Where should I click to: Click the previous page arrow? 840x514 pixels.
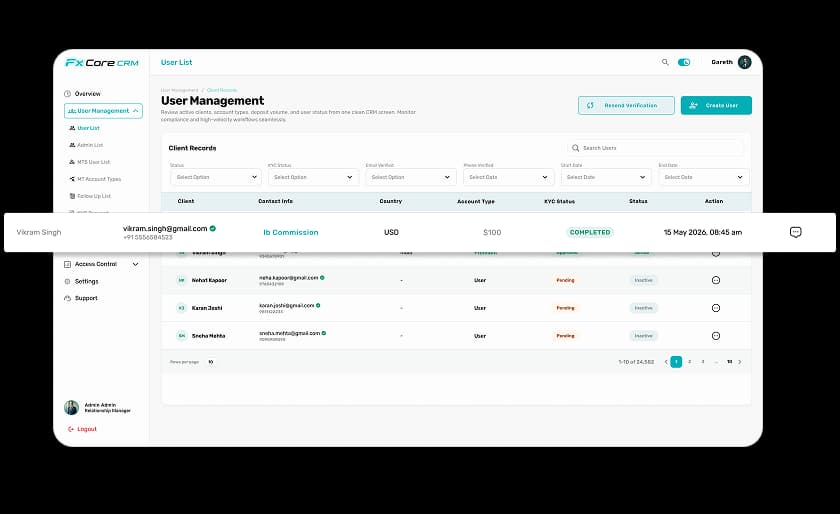(666, 362)
